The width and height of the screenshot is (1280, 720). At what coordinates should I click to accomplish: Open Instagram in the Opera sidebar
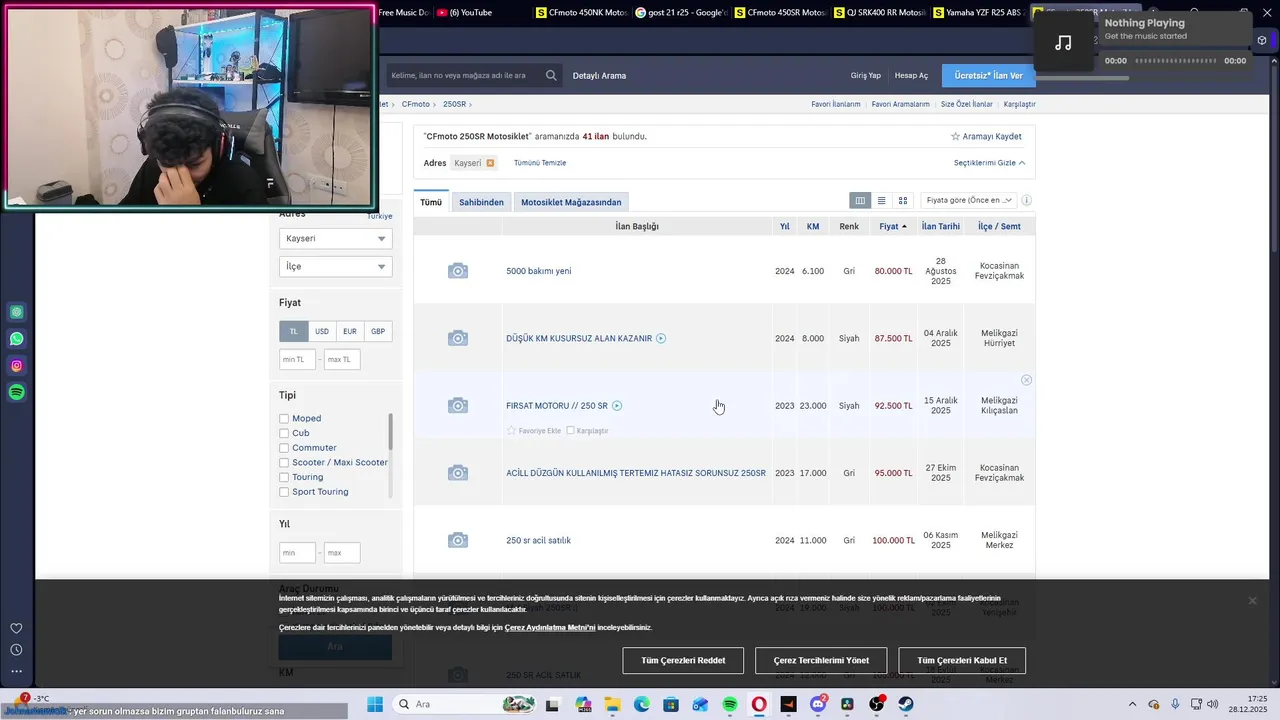pos(17,366)
